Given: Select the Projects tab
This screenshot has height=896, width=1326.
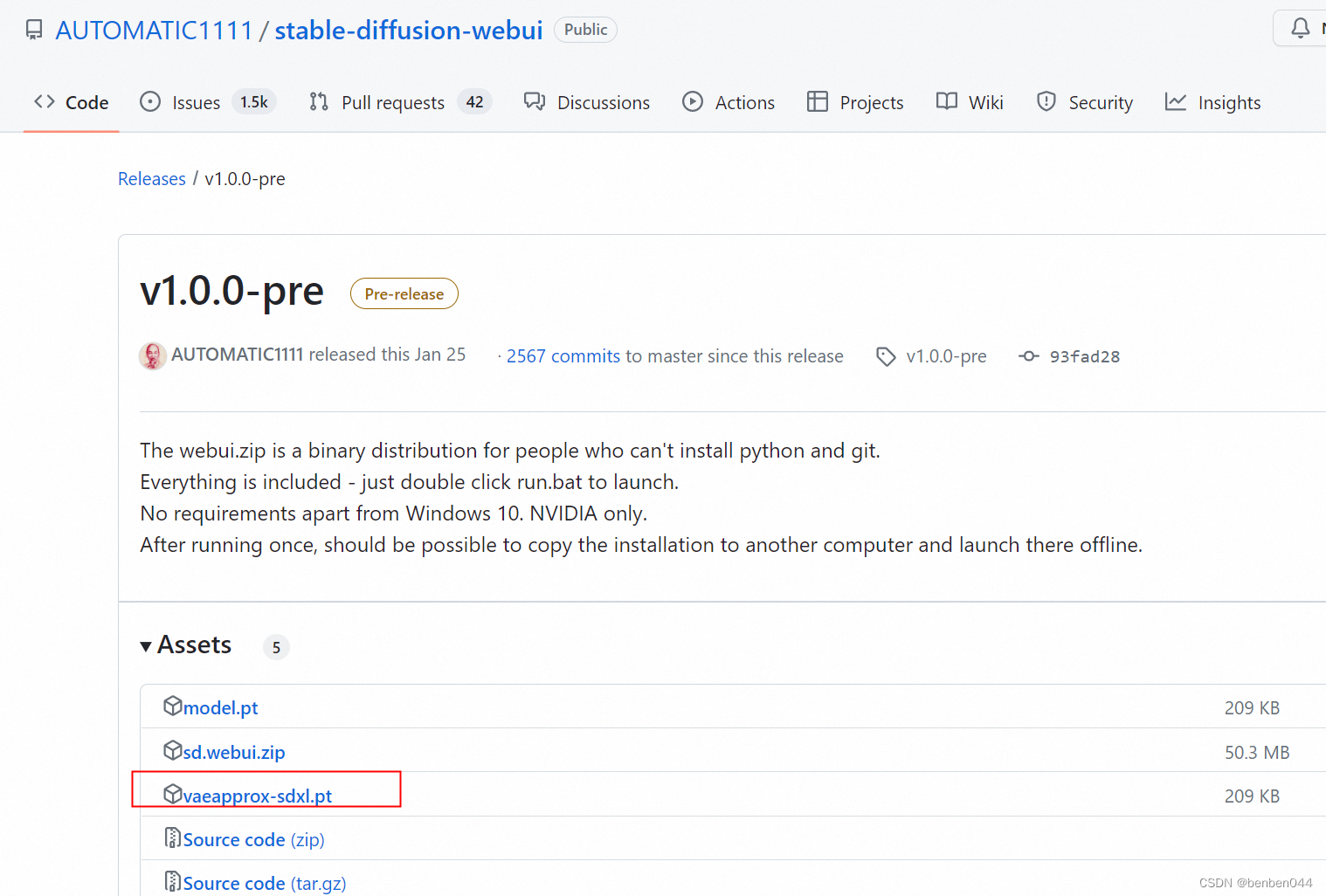Looking at the screenshot, I should [x=855, y=103].
